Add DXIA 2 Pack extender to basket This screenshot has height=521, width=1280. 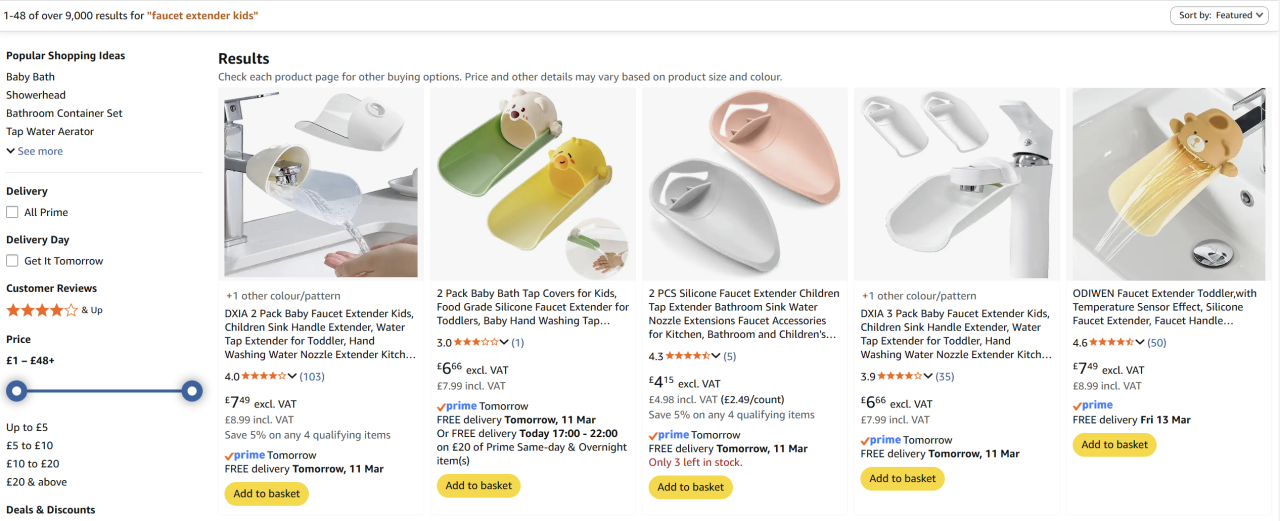click(x=266, y=493)
